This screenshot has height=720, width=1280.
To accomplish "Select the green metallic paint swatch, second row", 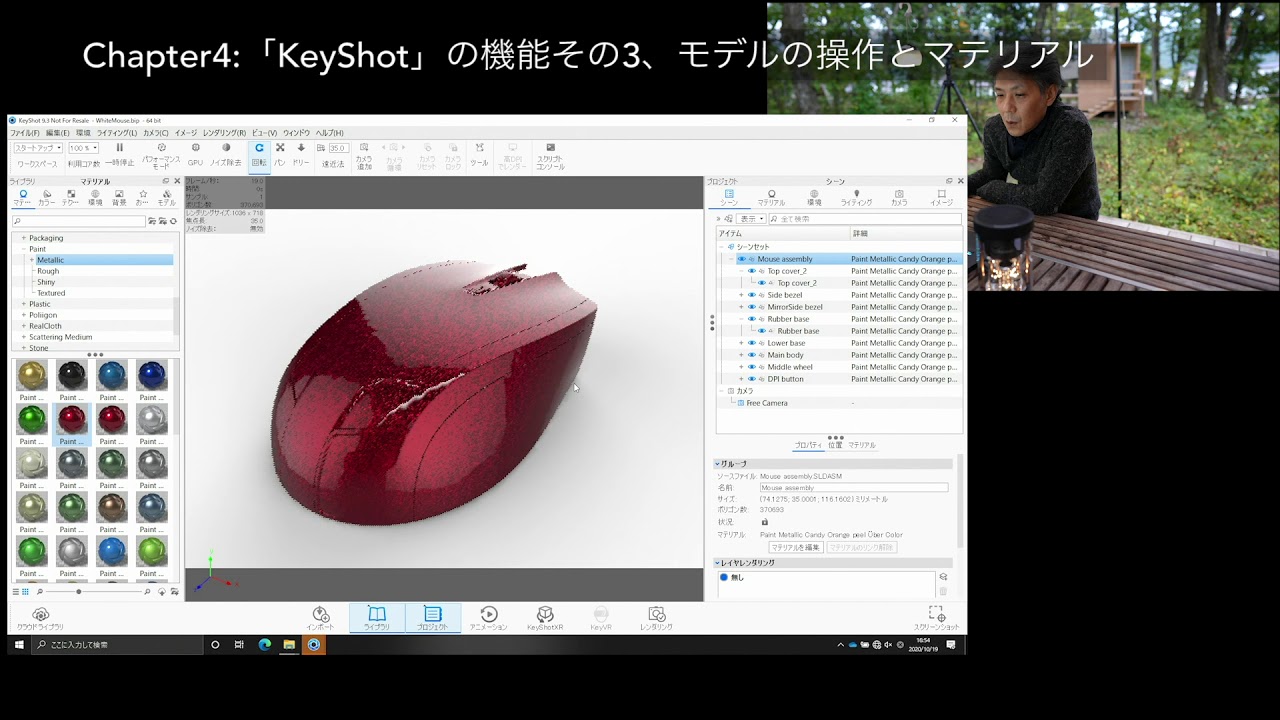I will (x=32, y=419).
